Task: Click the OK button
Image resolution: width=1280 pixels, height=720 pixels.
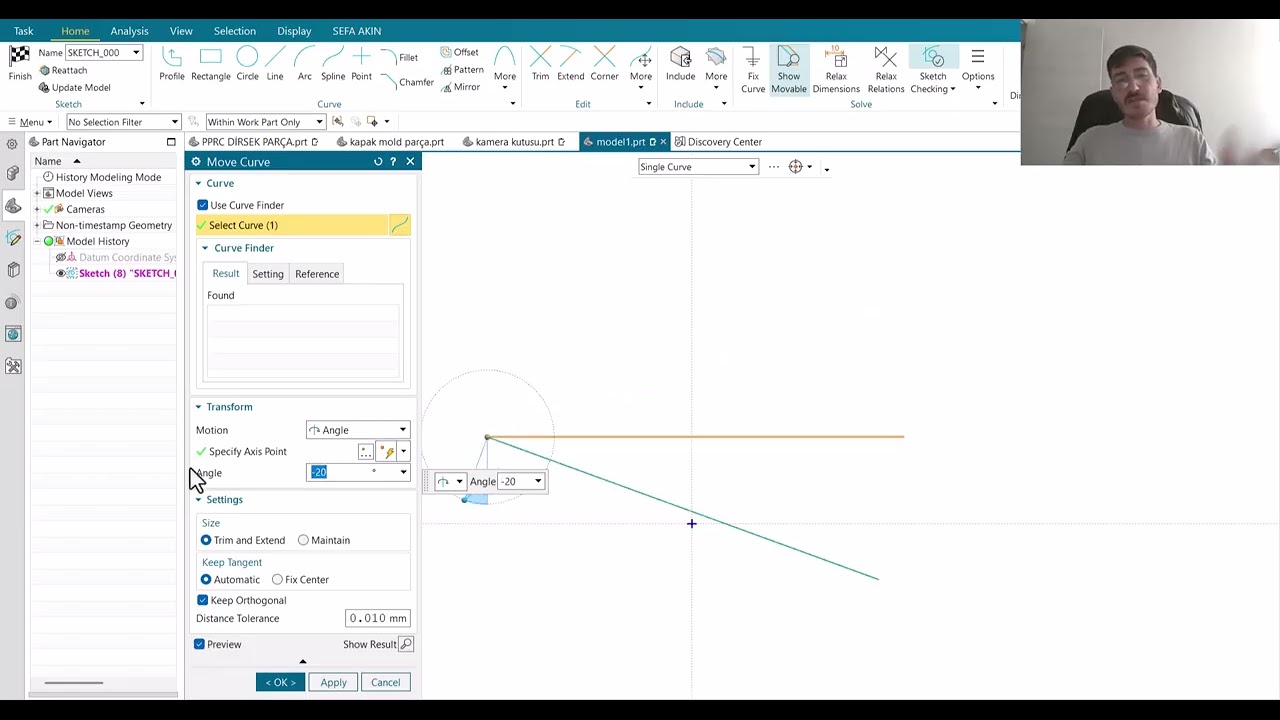Action: point(280,682)
